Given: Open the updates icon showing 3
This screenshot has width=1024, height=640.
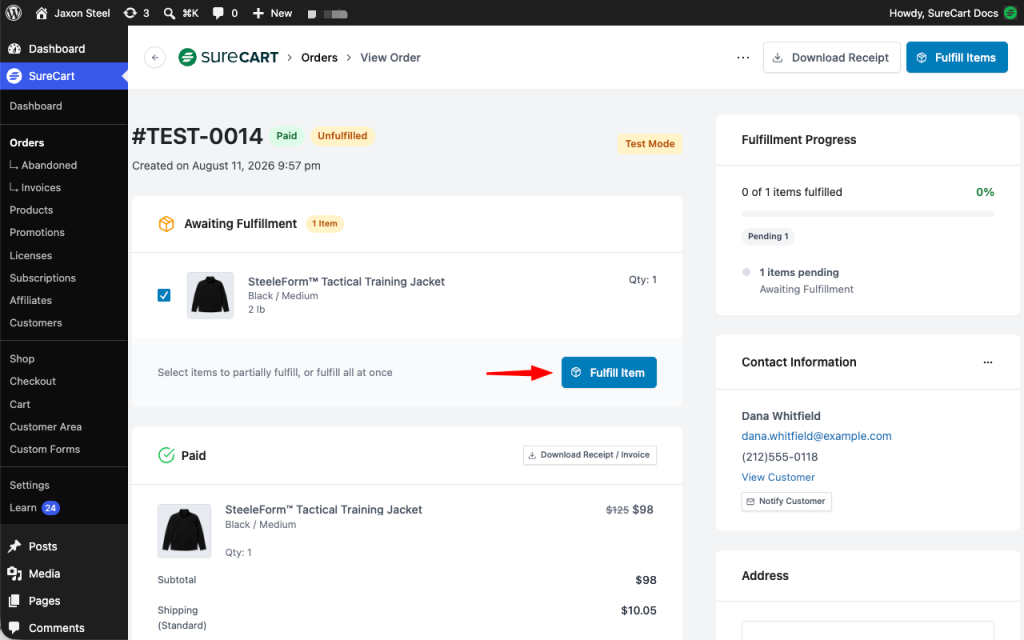Looking at the screenshot, I should 136,13.
